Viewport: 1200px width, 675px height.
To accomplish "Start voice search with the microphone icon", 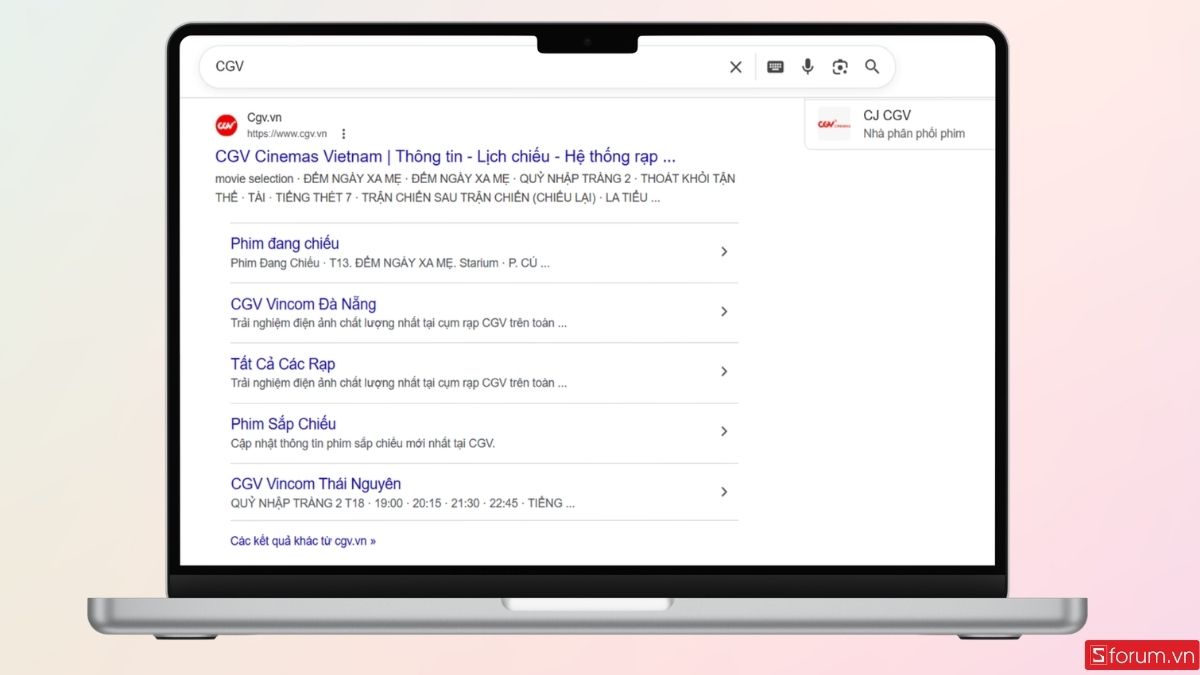I will pyautogui.click(x=807, y=66).
